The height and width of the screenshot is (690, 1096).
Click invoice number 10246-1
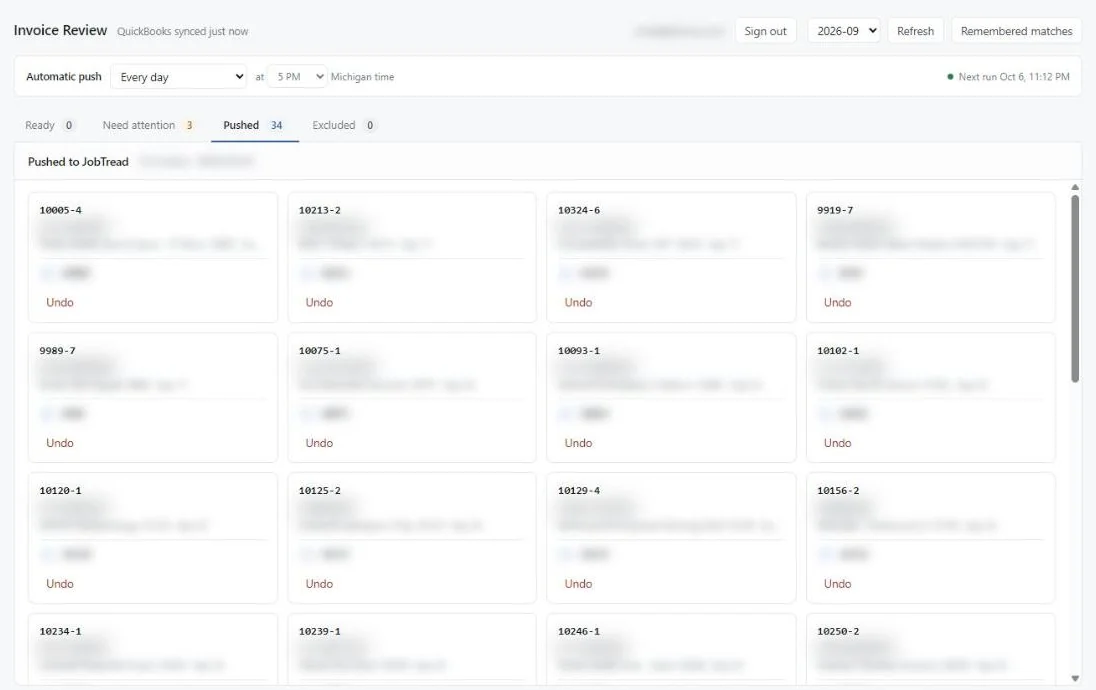(579, 631)
